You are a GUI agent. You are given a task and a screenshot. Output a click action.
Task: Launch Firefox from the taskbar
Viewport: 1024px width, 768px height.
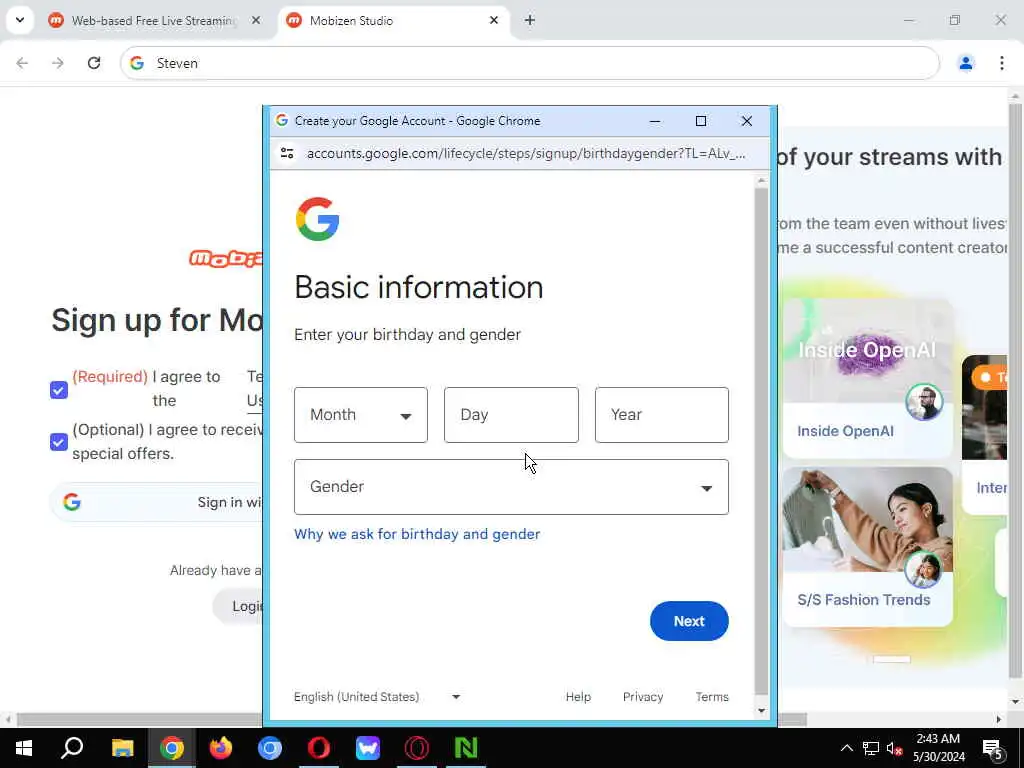[221, 748]
